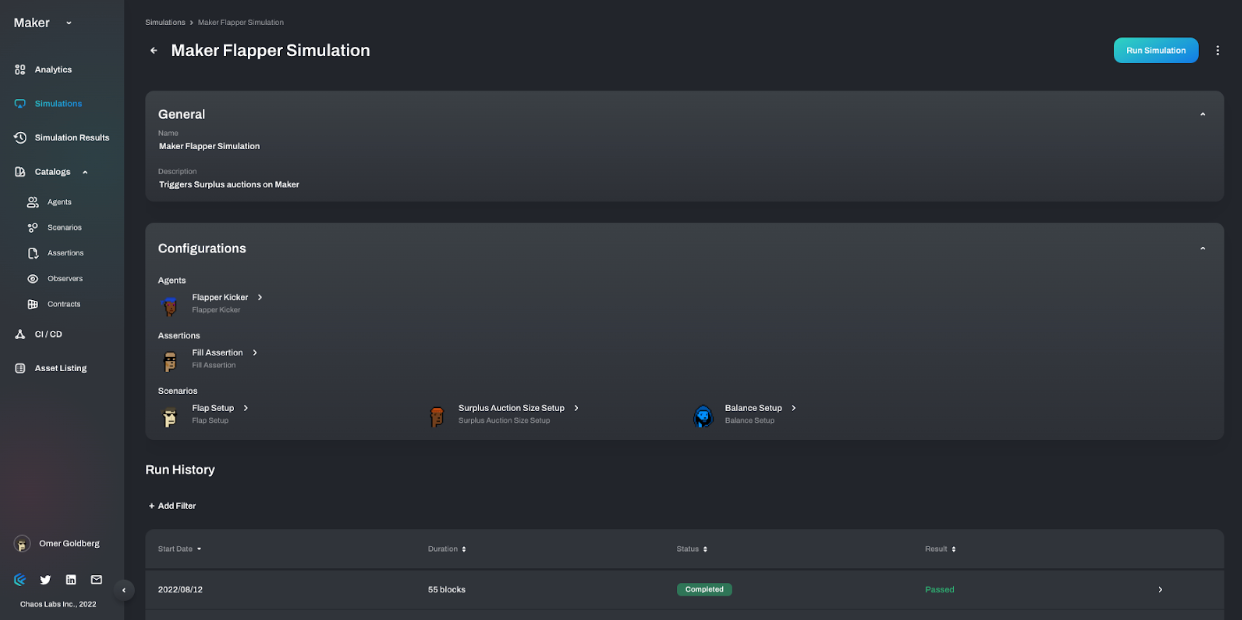Open the Twitter link icon
Viewport: 1242px width, 620px height.
[45, 579]
